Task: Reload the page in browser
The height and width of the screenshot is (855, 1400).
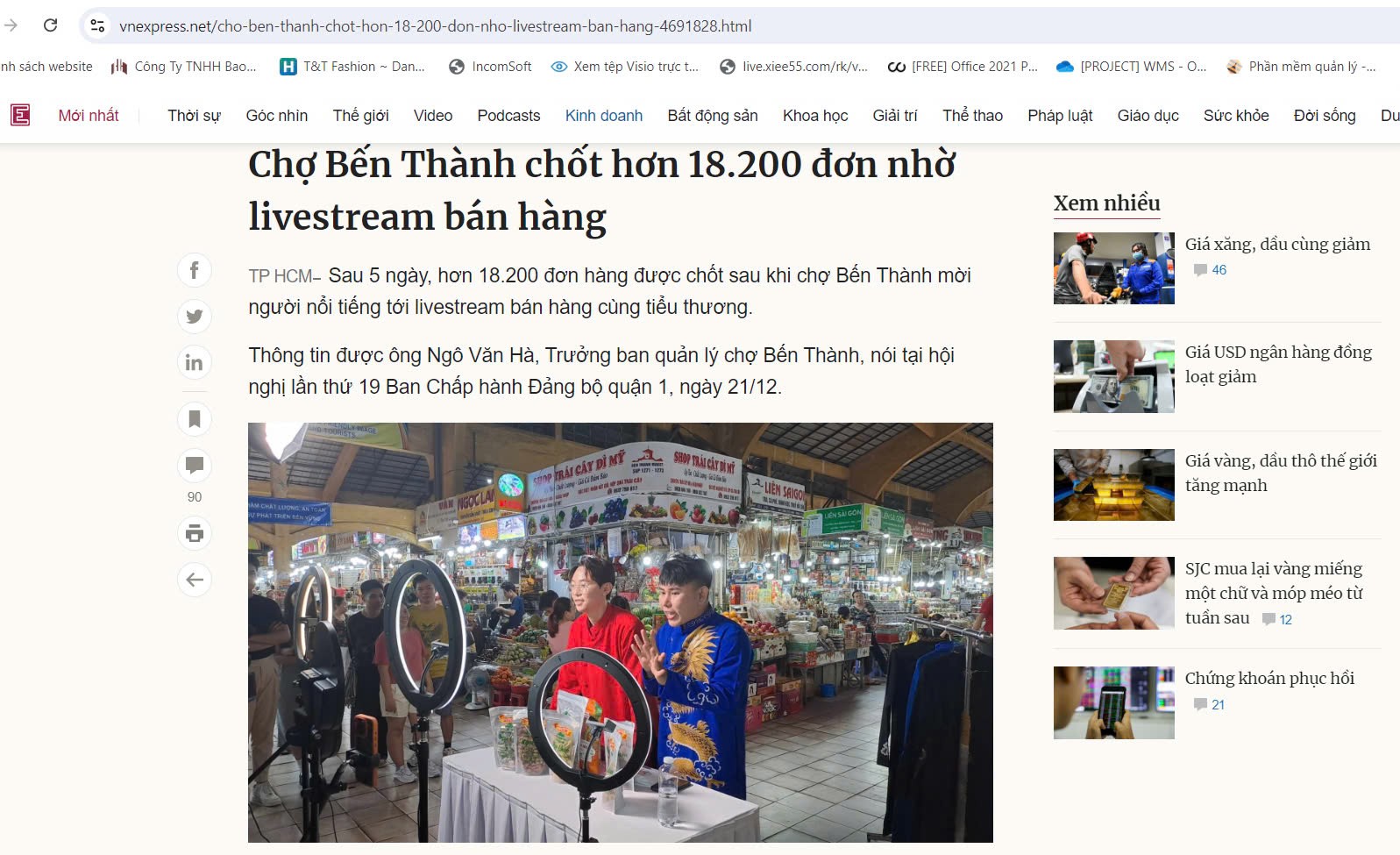Action: [51, 25]
